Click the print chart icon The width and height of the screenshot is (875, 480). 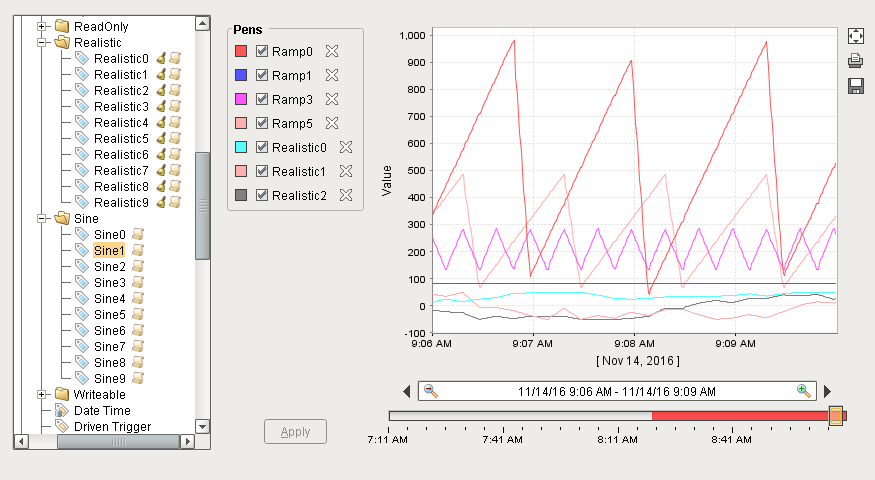[855, 61]
